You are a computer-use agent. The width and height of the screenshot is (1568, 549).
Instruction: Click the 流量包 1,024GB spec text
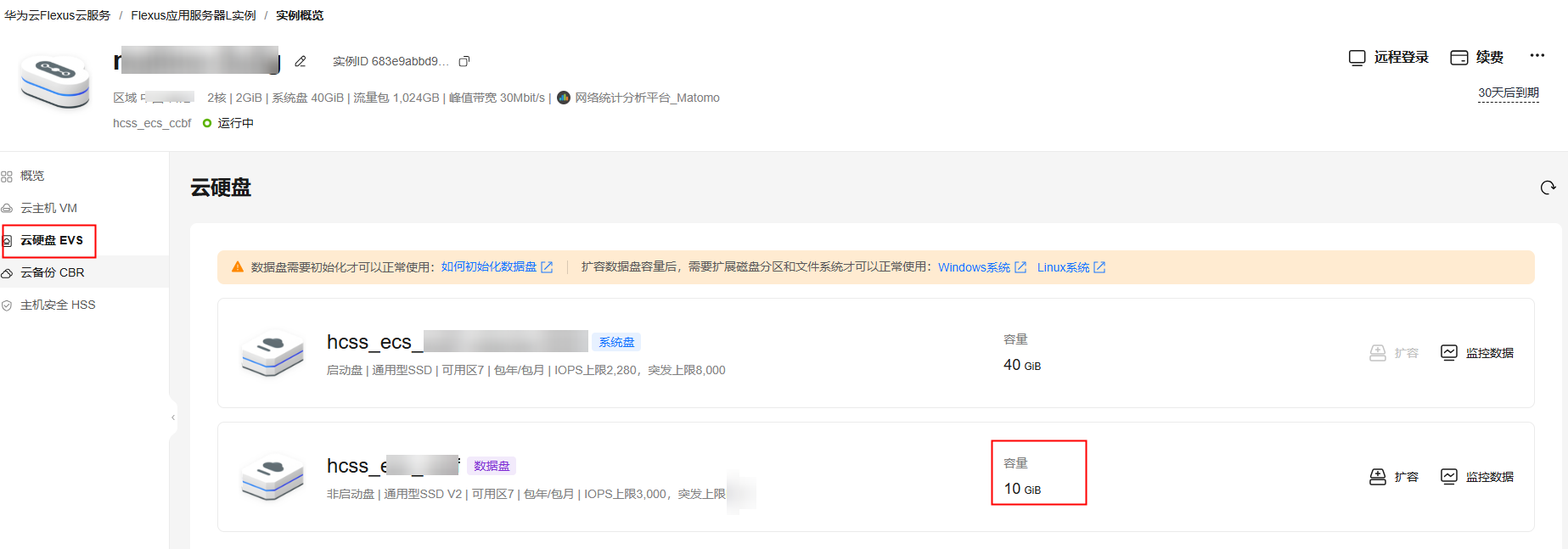(x=396, y=98)
